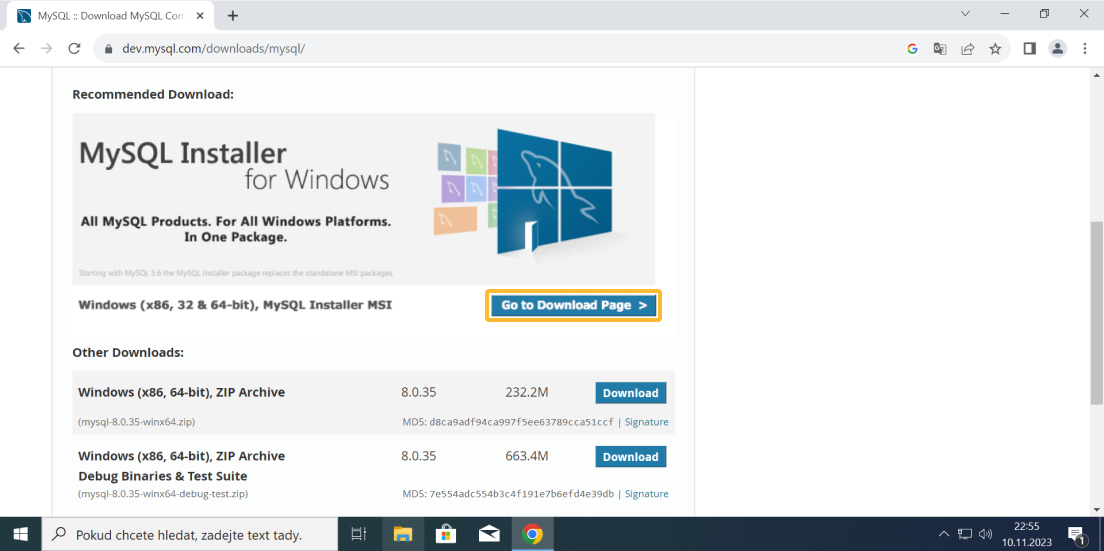Show hidden system tray icons
1104x551 pixels.
pyautogui.click(x=944, y=534)
